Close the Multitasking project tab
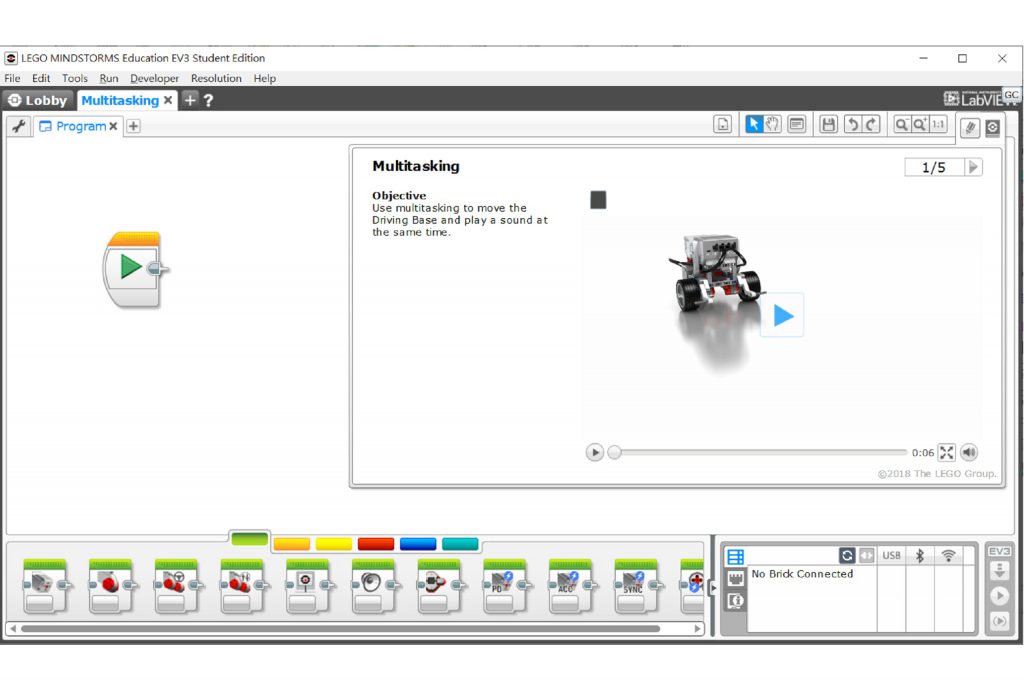The image size is (1024, 683). pos(168,100)
